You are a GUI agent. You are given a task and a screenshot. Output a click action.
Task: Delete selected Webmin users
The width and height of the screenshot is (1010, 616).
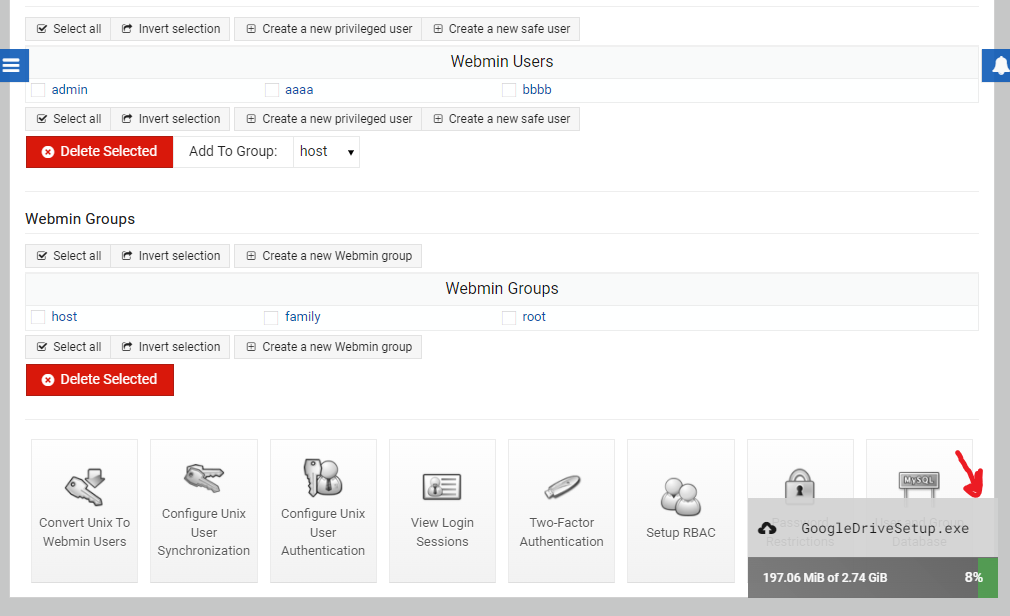(x=100, y=151)
